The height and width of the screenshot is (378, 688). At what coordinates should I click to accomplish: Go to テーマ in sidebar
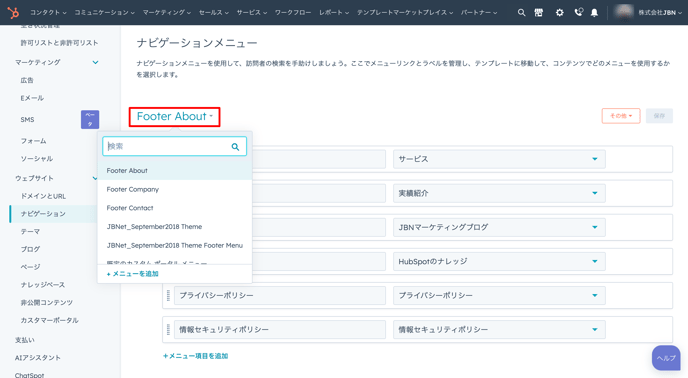30,232
